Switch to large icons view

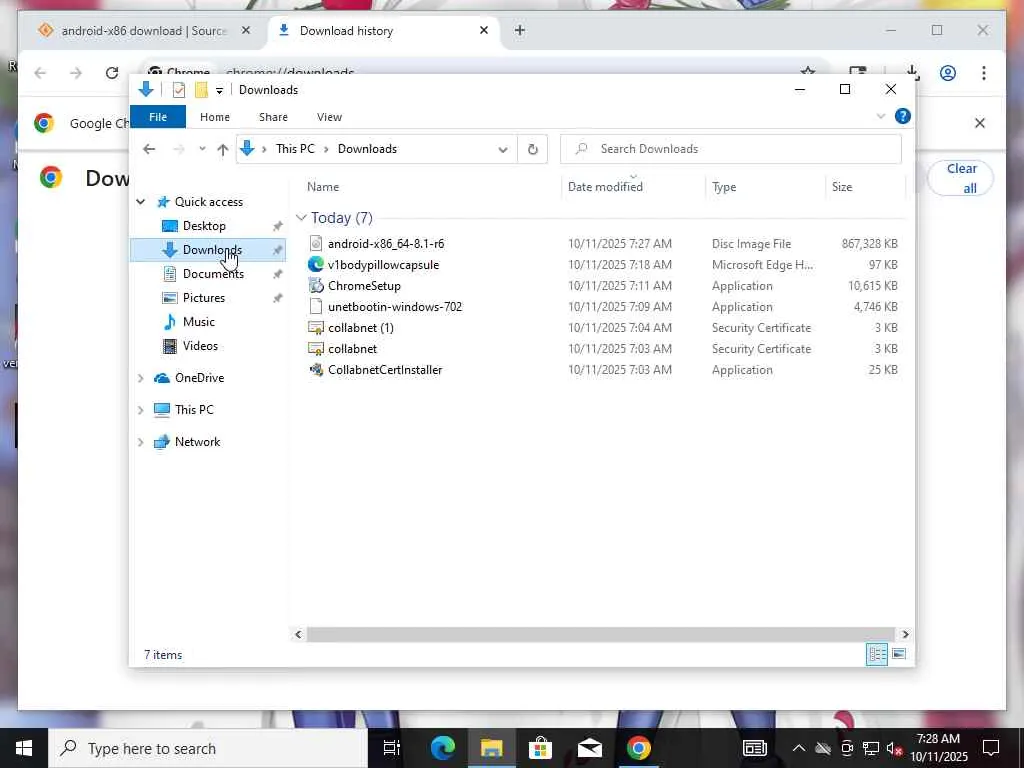[899, 654]
